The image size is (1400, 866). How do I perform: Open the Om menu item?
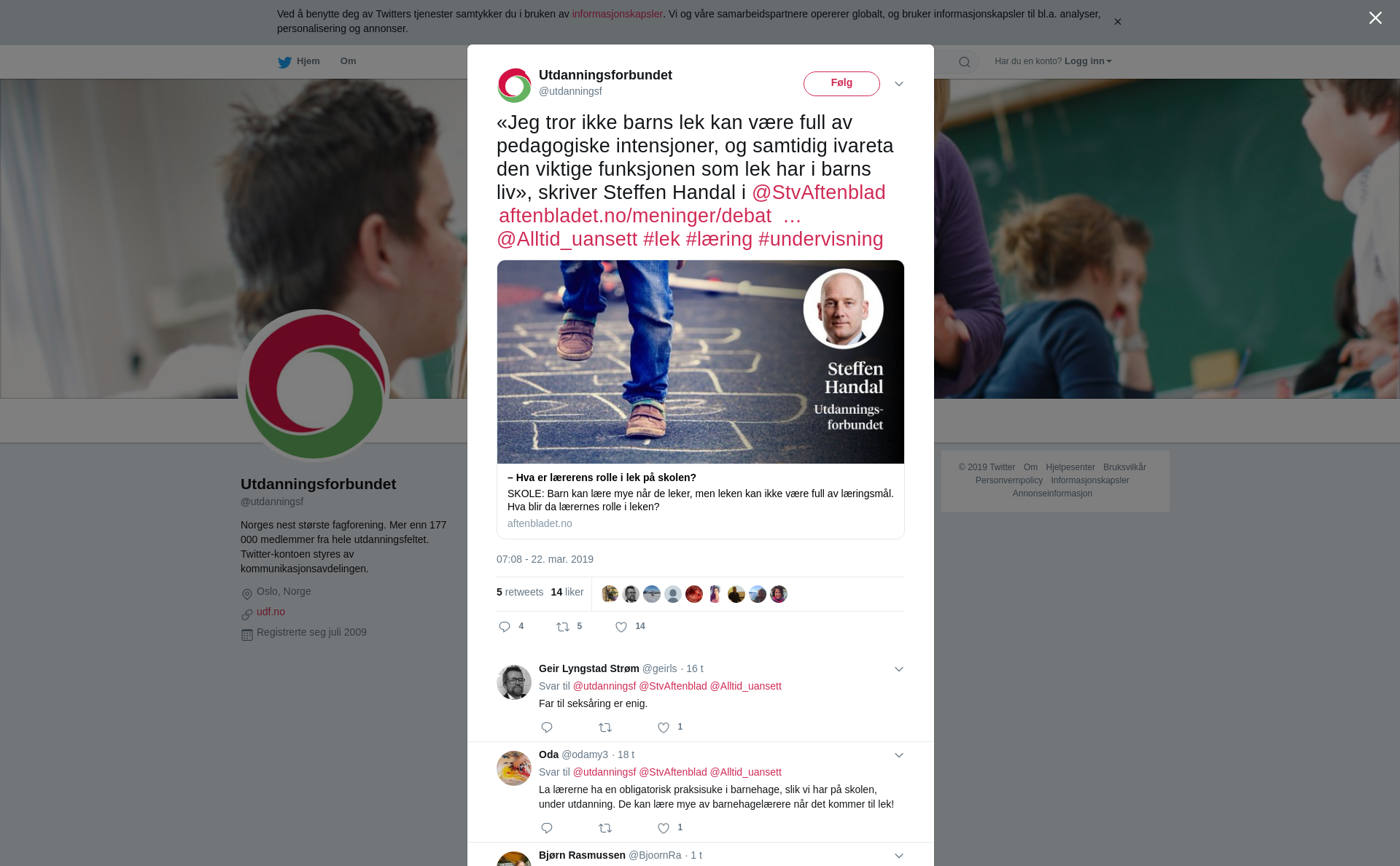348,61
